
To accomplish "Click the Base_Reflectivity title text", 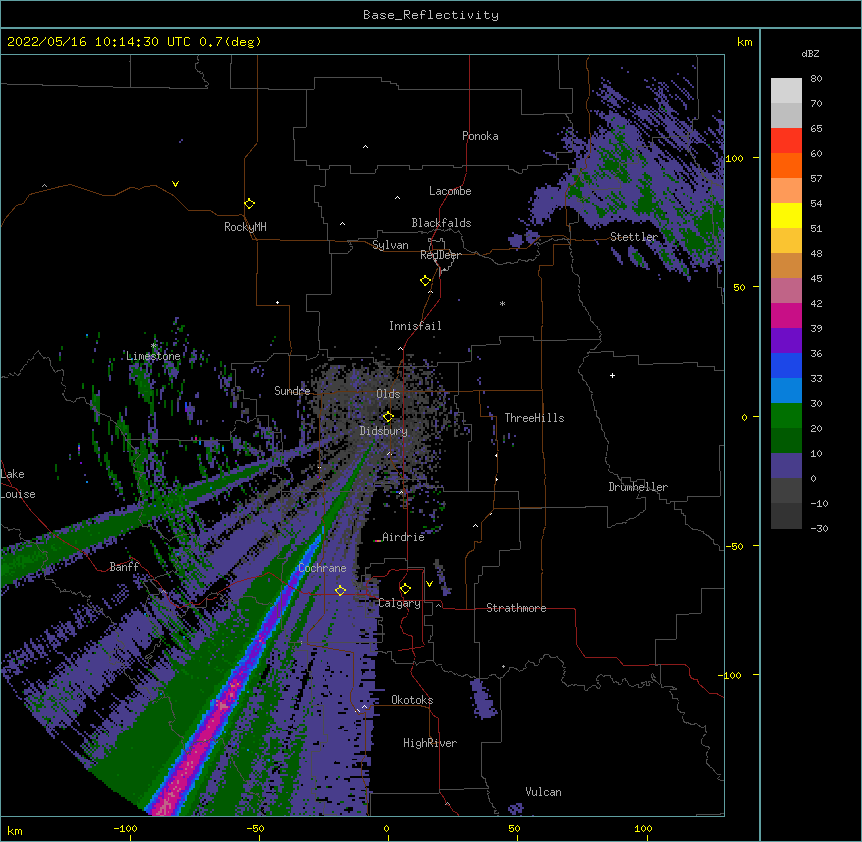I will 431,15.
